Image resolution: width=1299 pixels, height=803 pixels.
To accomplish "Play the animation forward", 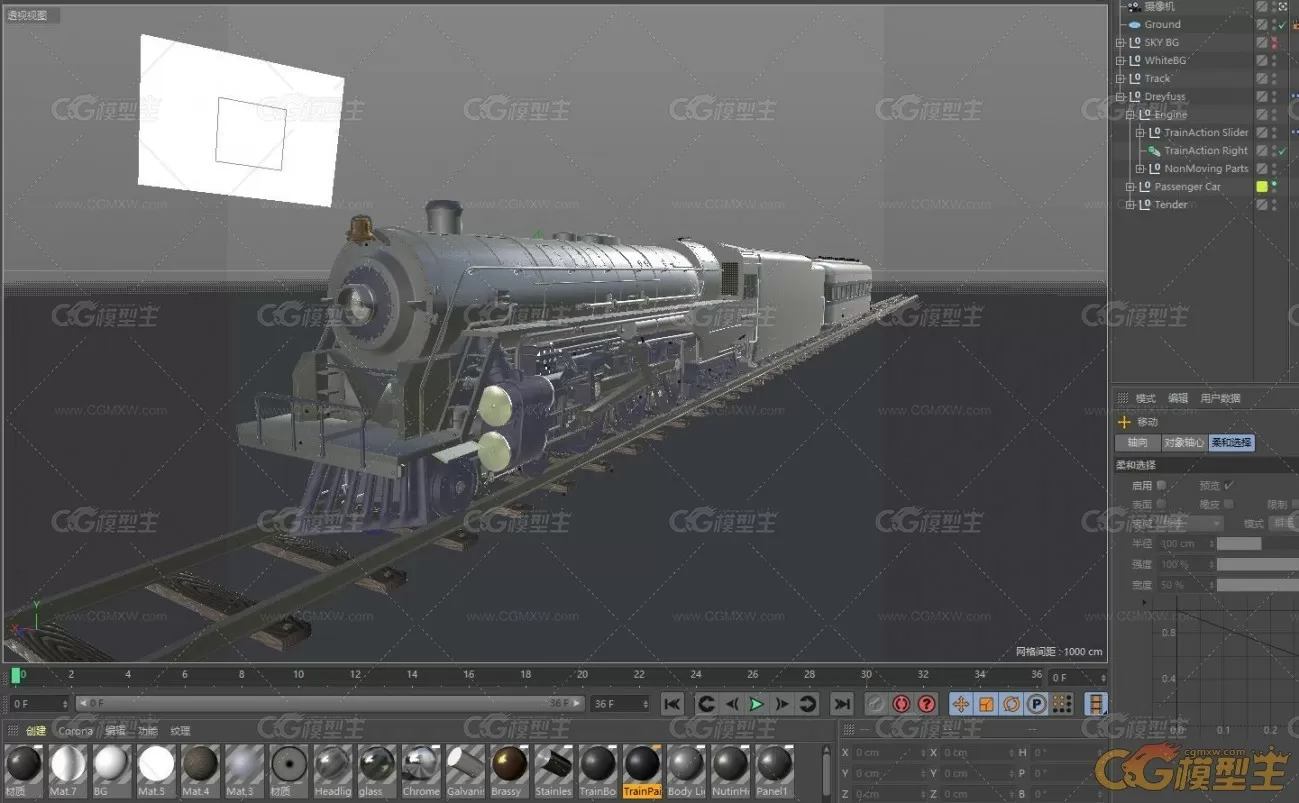I will click(757, 704).
